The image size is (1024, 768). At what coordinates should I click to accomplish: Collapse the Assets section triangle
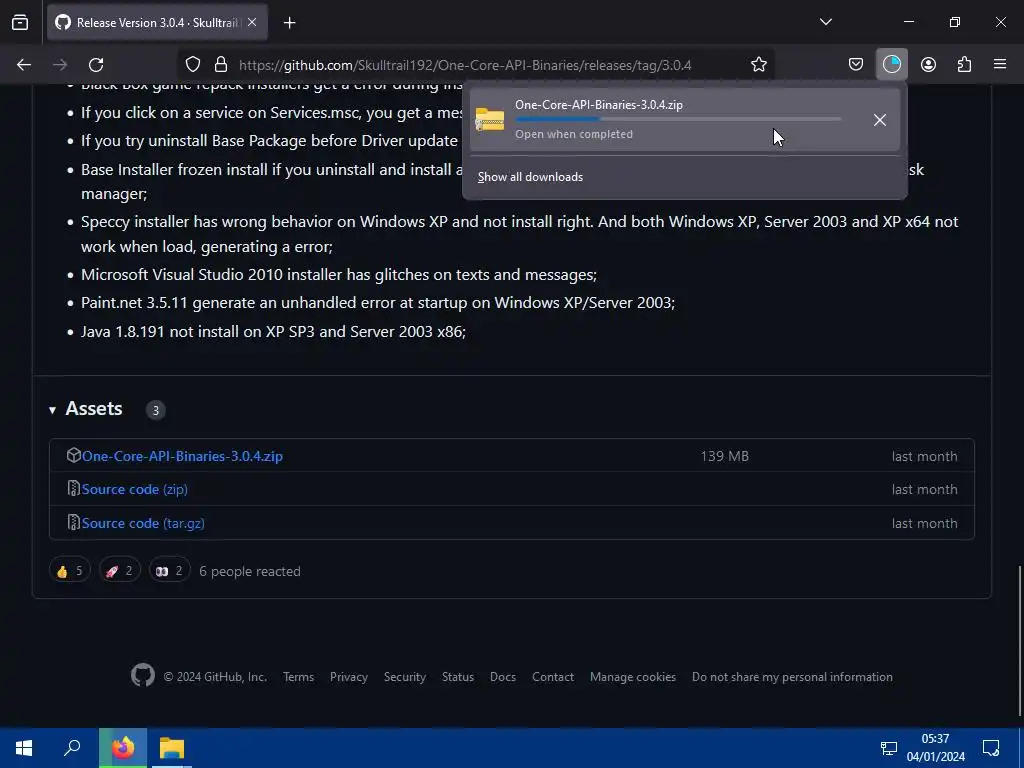coord(52,410)
